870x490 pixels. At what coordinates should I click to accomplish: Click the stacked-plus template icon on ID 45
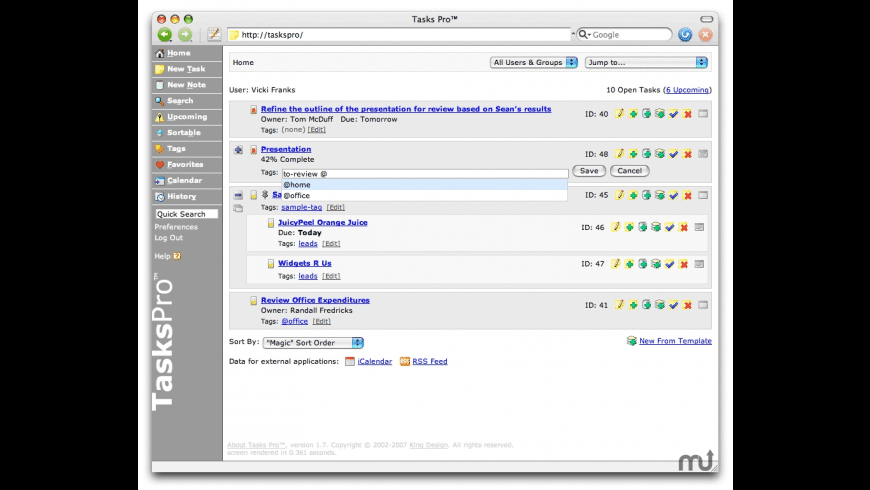click(660, 195)
